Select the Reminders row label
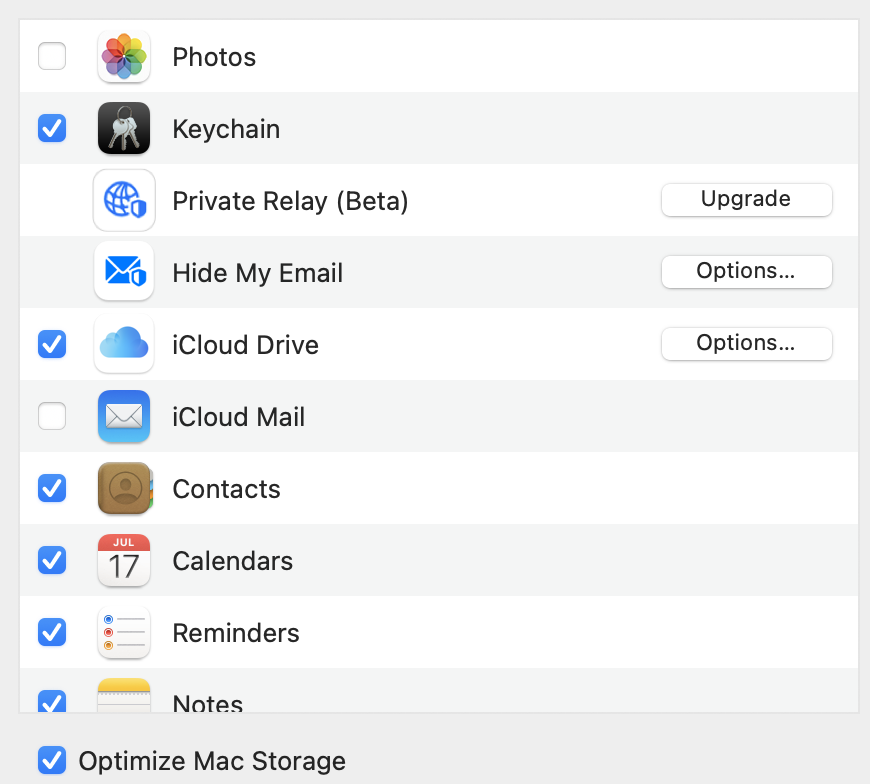 point(236,633)
